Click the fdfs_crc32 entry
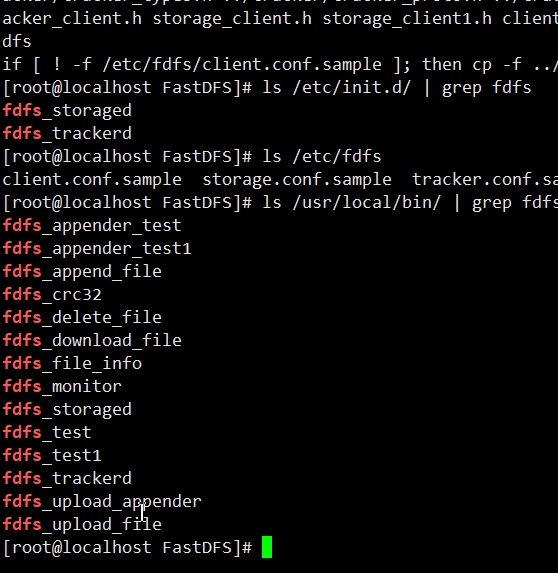The width and height of the screenshot is (558, 573). (52, 294)
